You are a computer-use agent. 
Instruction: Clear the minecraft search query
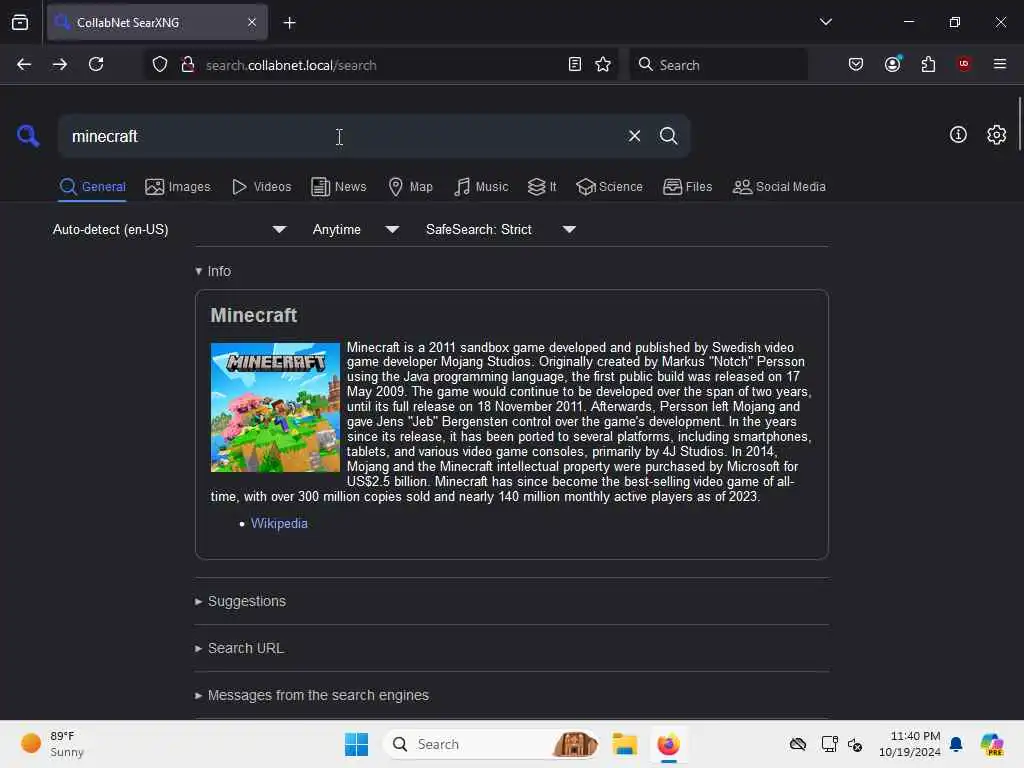click(634, 136)
